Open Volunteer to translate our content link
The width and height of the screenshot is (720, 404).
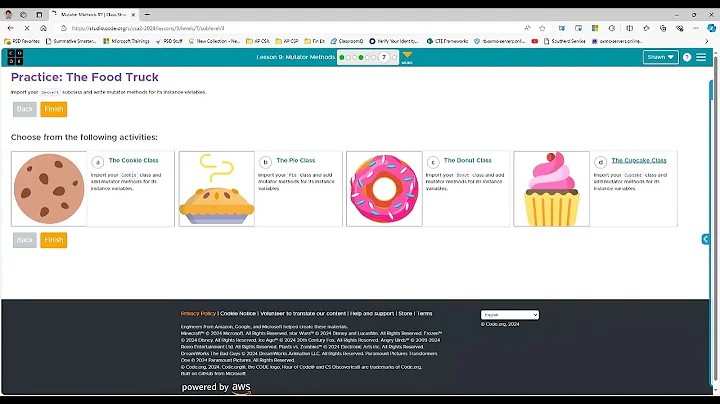point(303,314)
